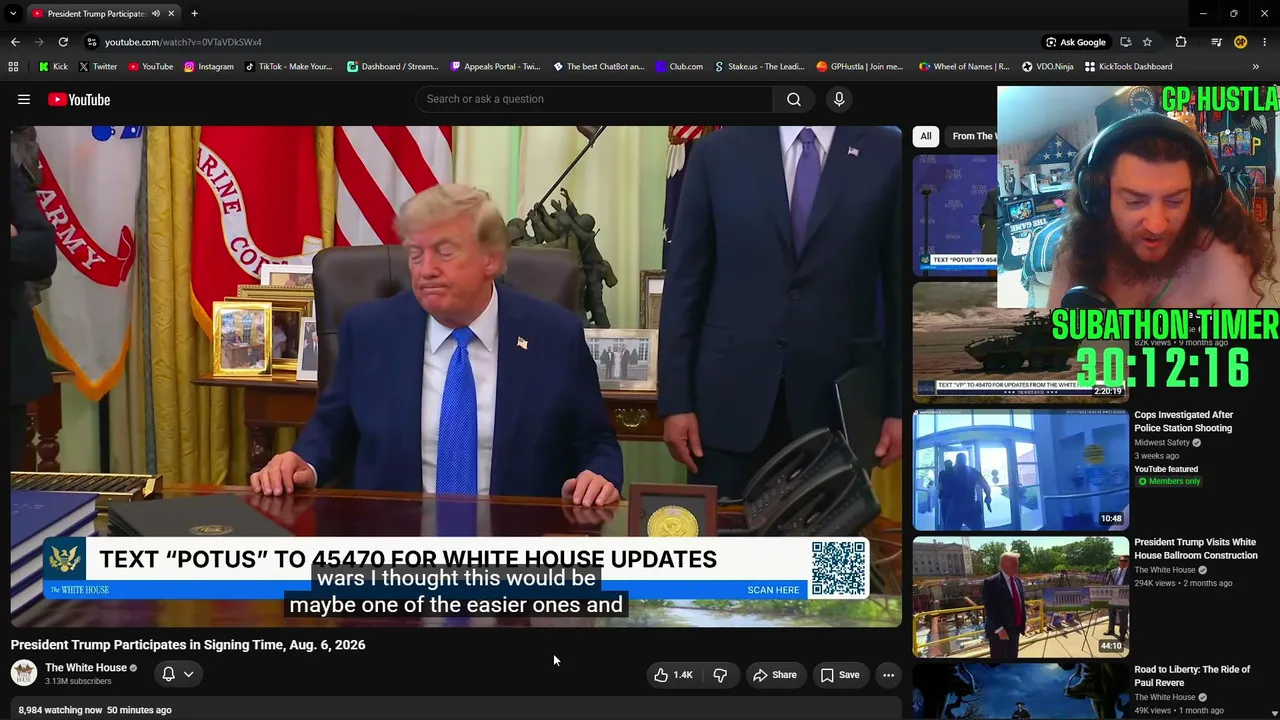Open the KickTools Dashboard bookmark

(1128, 67)
